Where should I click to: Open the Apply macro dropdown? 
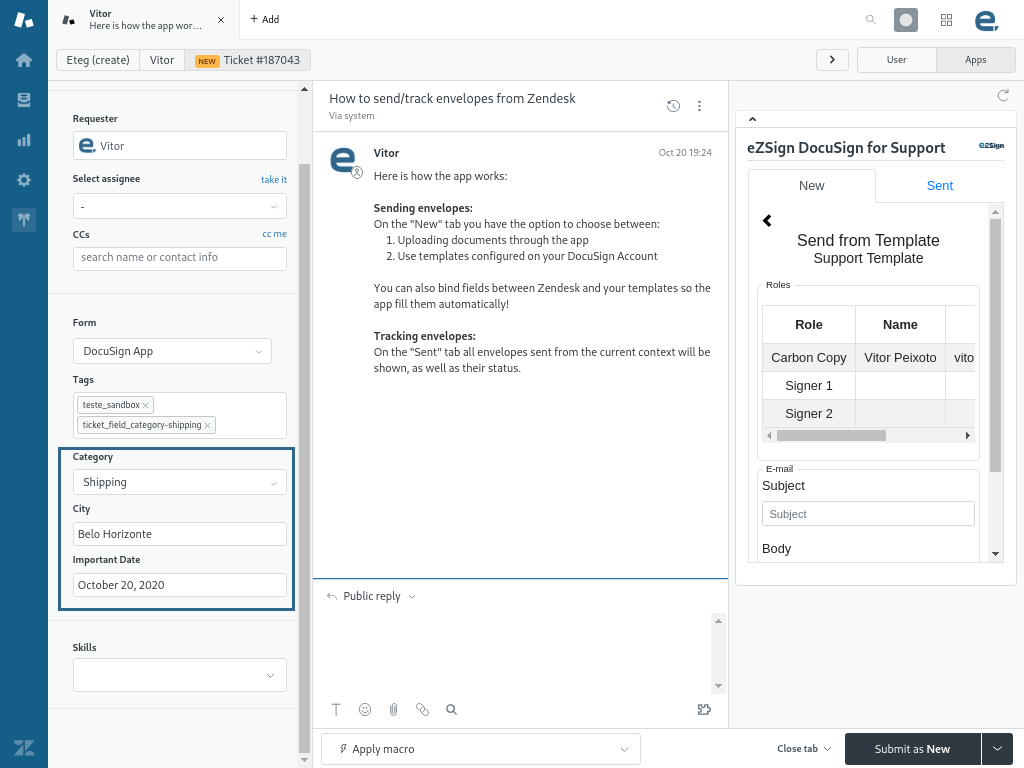click(x=481, y=749)
